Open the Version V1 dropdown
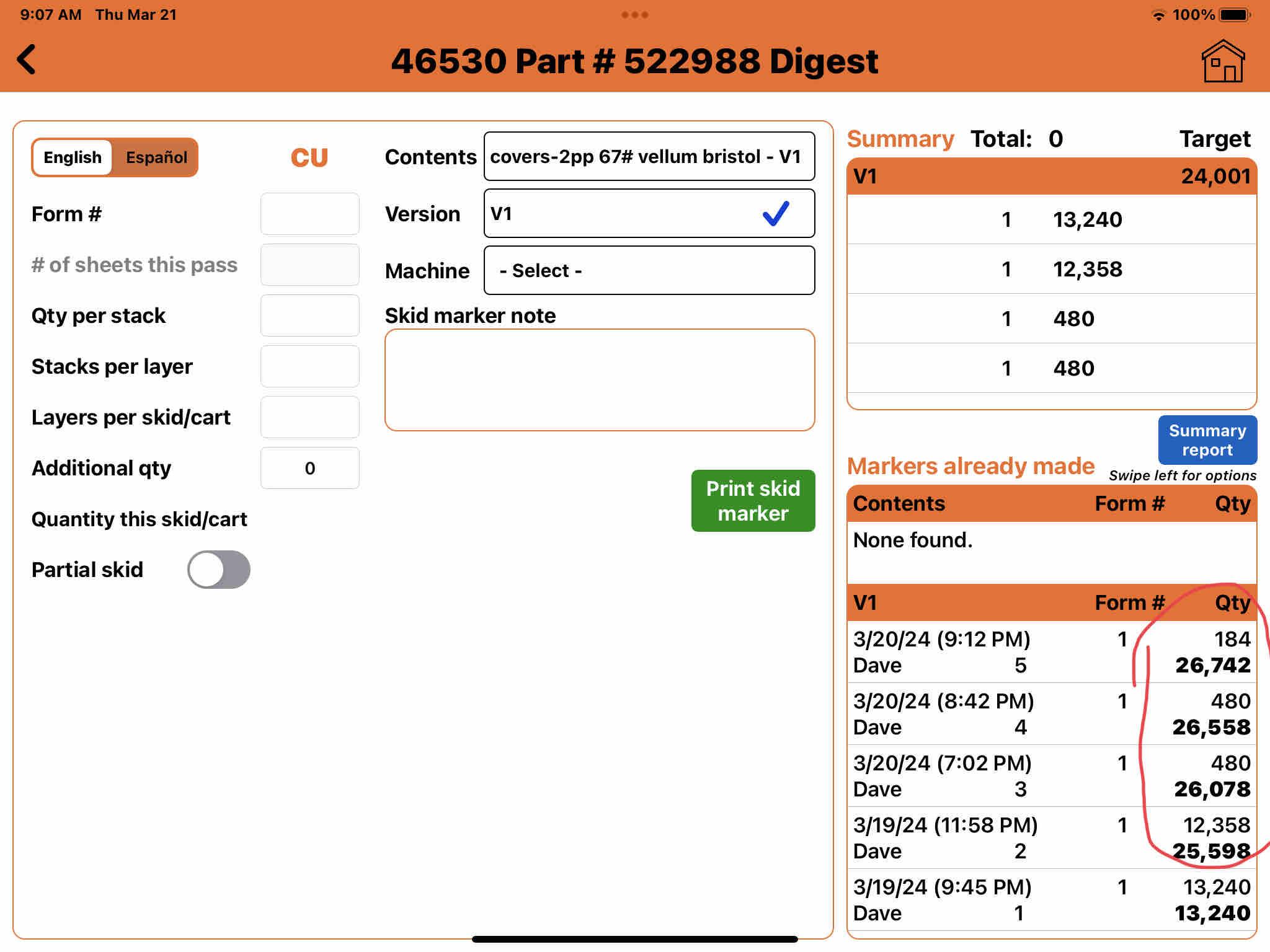 point(620,214)
